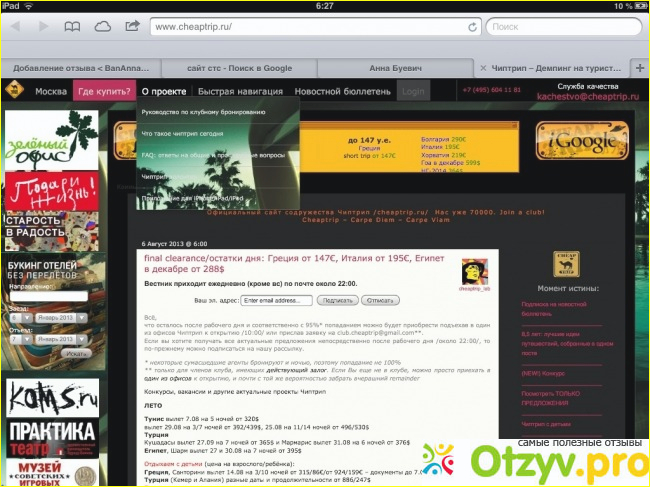
Task: Tap the Safari back arrow
Action: [15, 27]
